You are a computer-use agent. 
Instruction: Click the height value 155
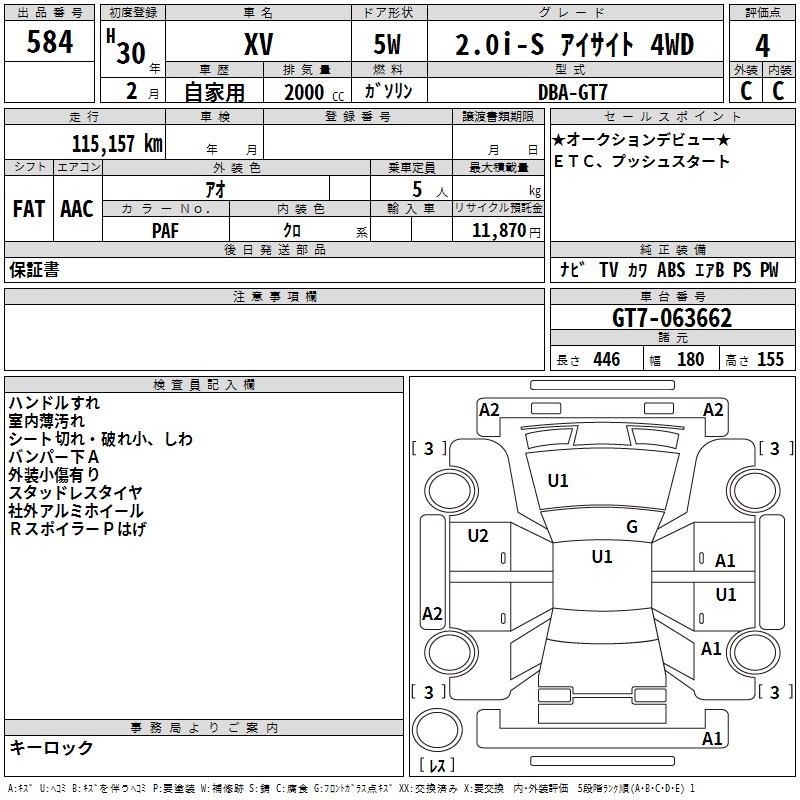tap(770, 359)
